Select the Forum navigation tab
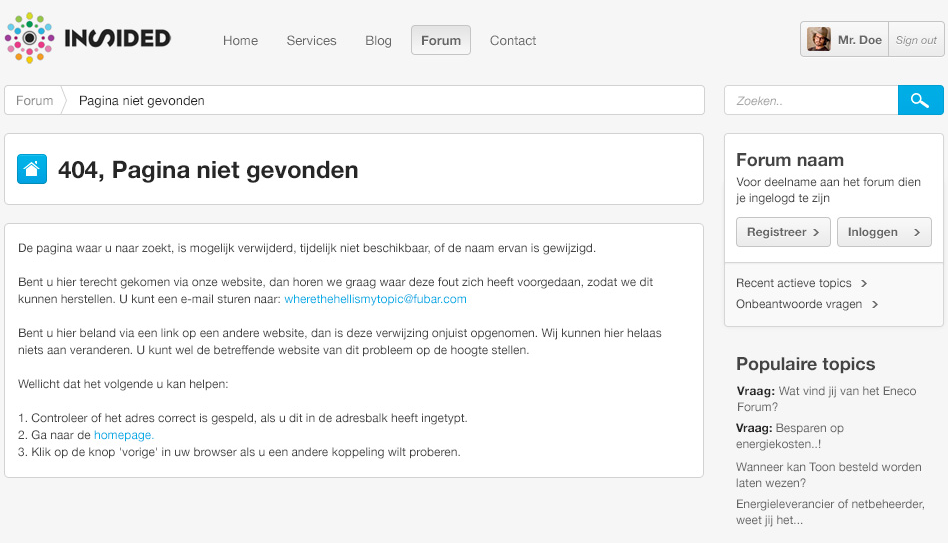The width and height of the screenshot is (948, 543). click(x=441, y=41)
